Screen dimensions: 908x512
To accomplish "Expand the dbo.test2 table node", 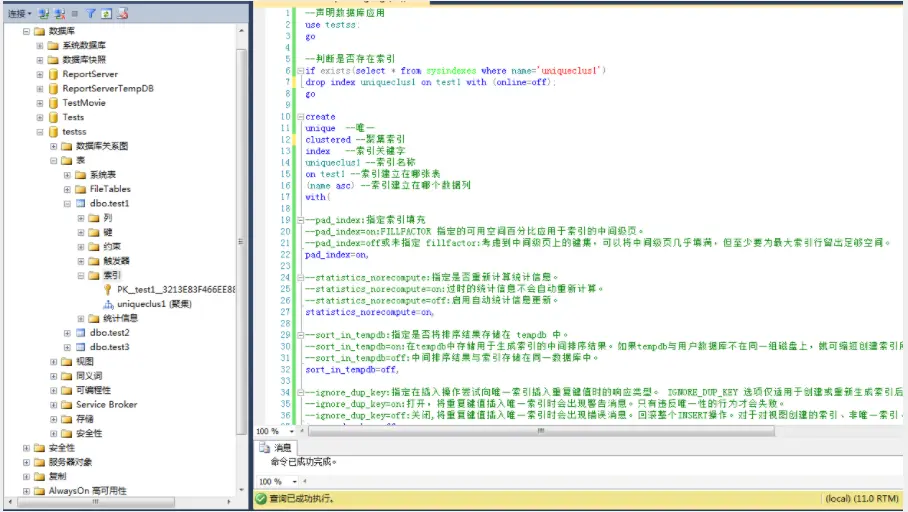I will point(67,333).
